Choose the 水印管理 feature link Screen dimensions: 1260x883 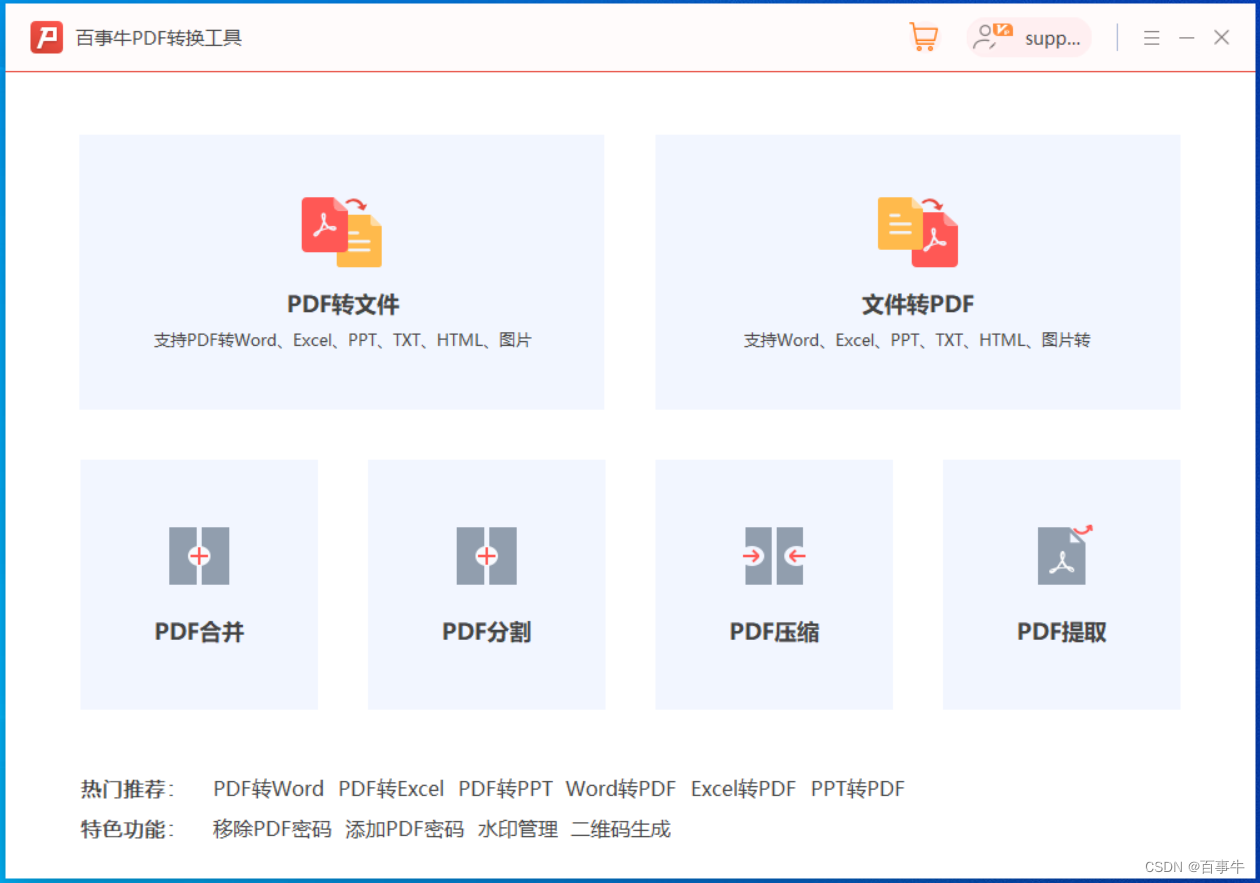(x=518, y=829)
